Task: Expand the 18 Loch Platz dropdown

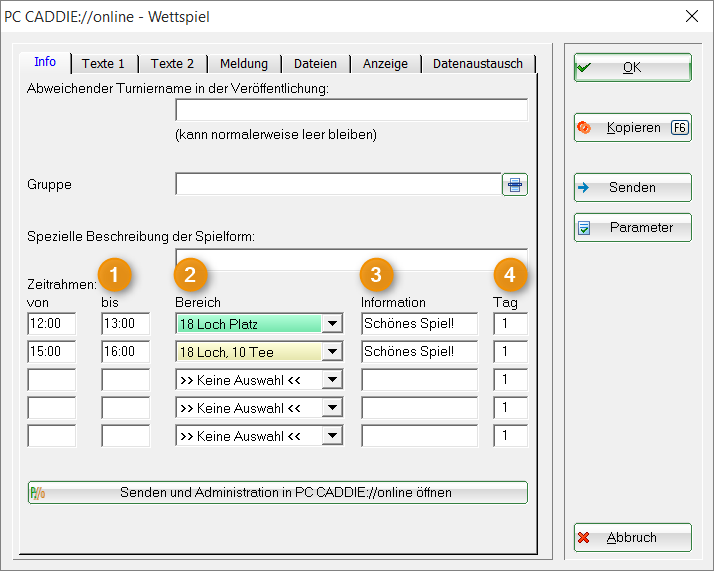Action: 332,324
